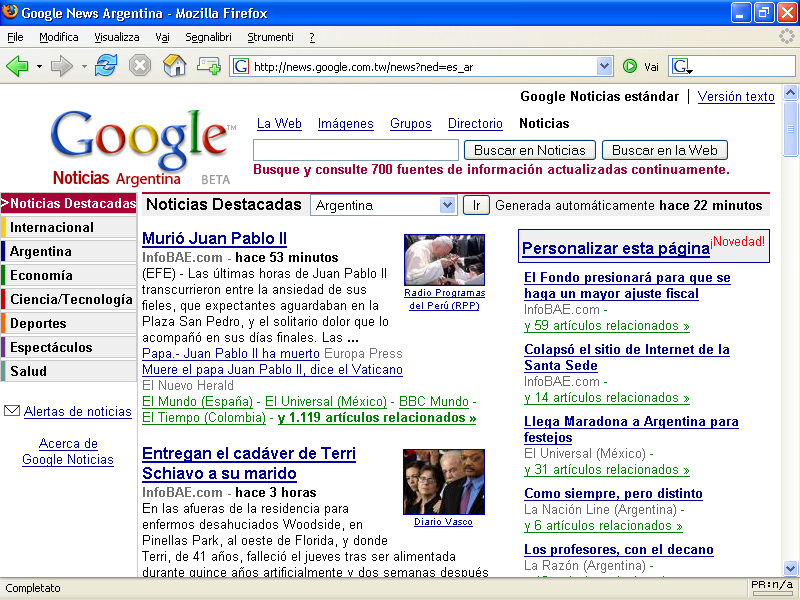Select the Espectáculos section
Screen dimensions: 800x600
tap(69, 347)
